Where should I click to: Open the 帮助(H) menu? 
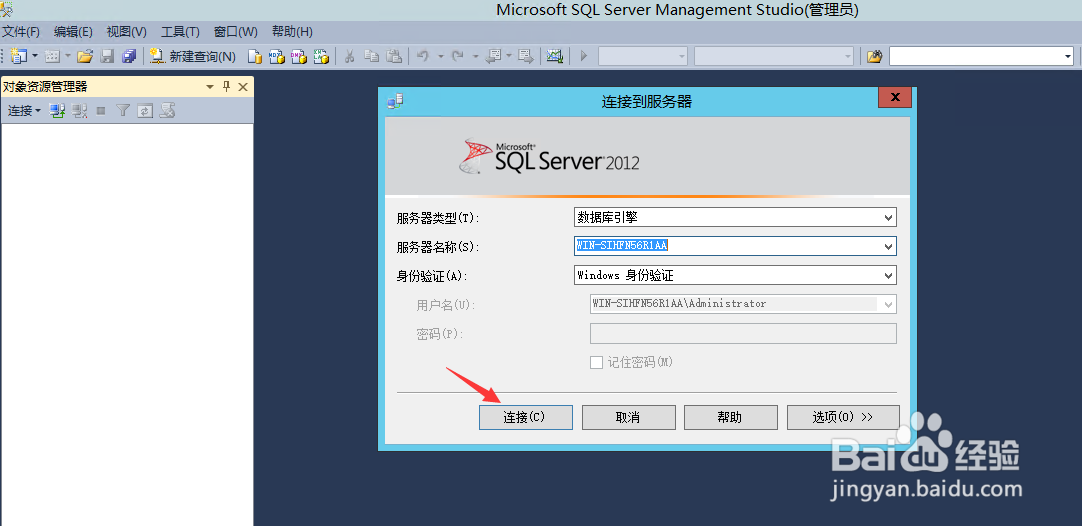(x=292, y=32)
